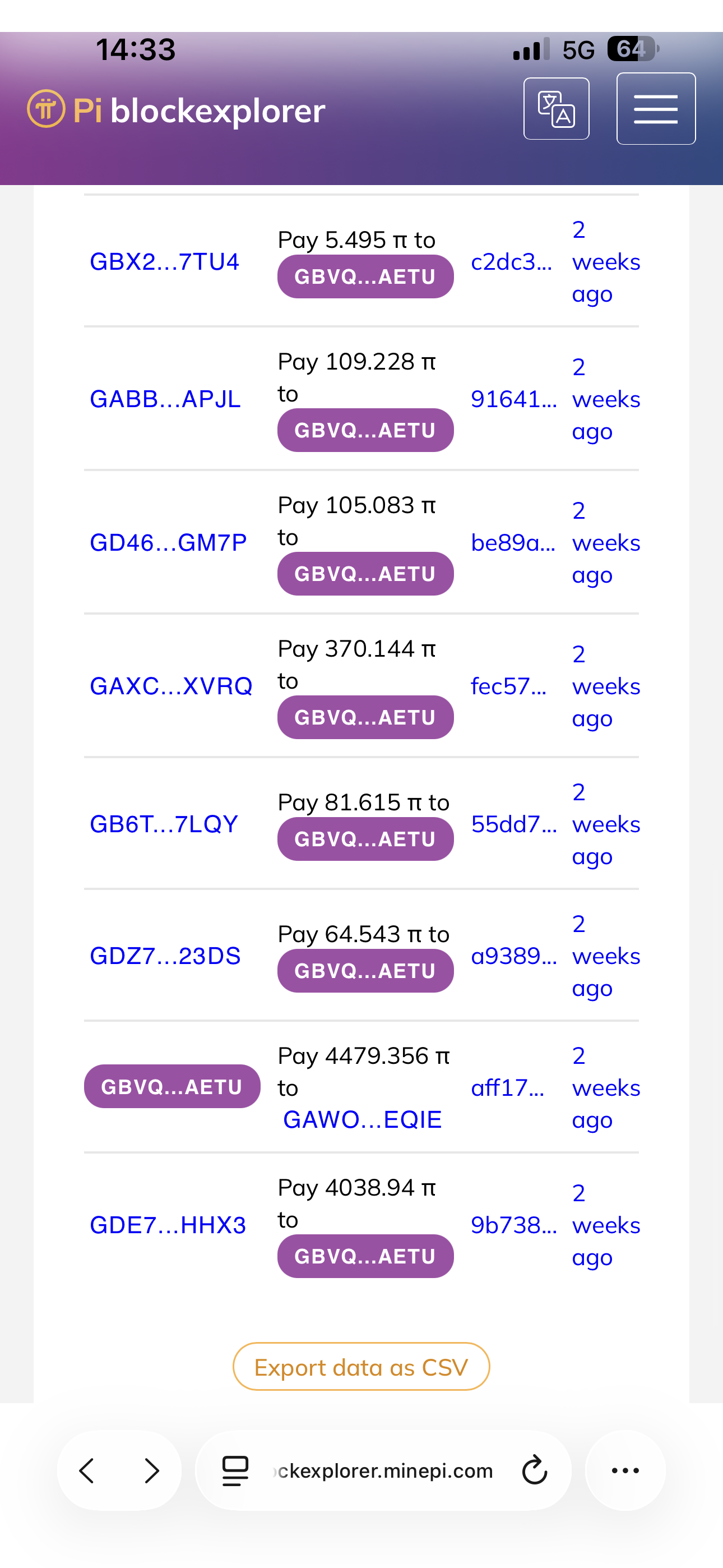Open the hamburger navigation menu
This screenshot has height=1568, width=723.
(x=655, y=109)
